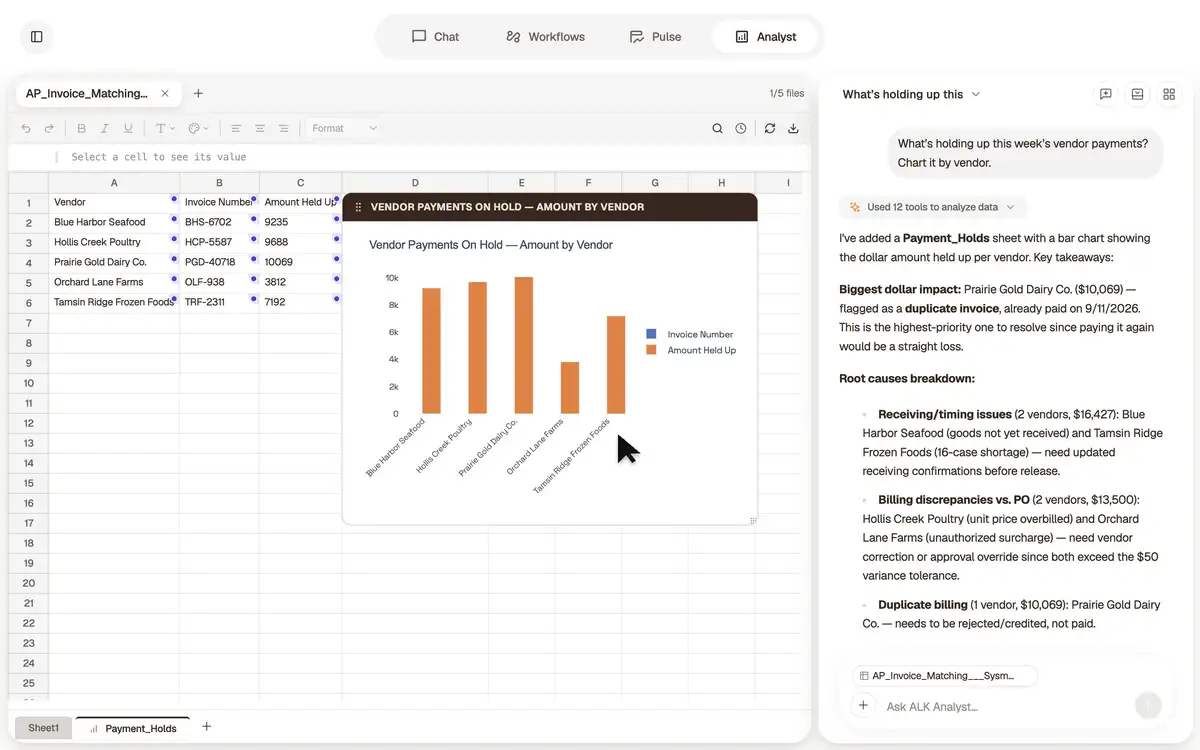This screenshot has height=750, width=1200.
Task: Add an attachment to the Analyst prompt
Action: point(863,706)
